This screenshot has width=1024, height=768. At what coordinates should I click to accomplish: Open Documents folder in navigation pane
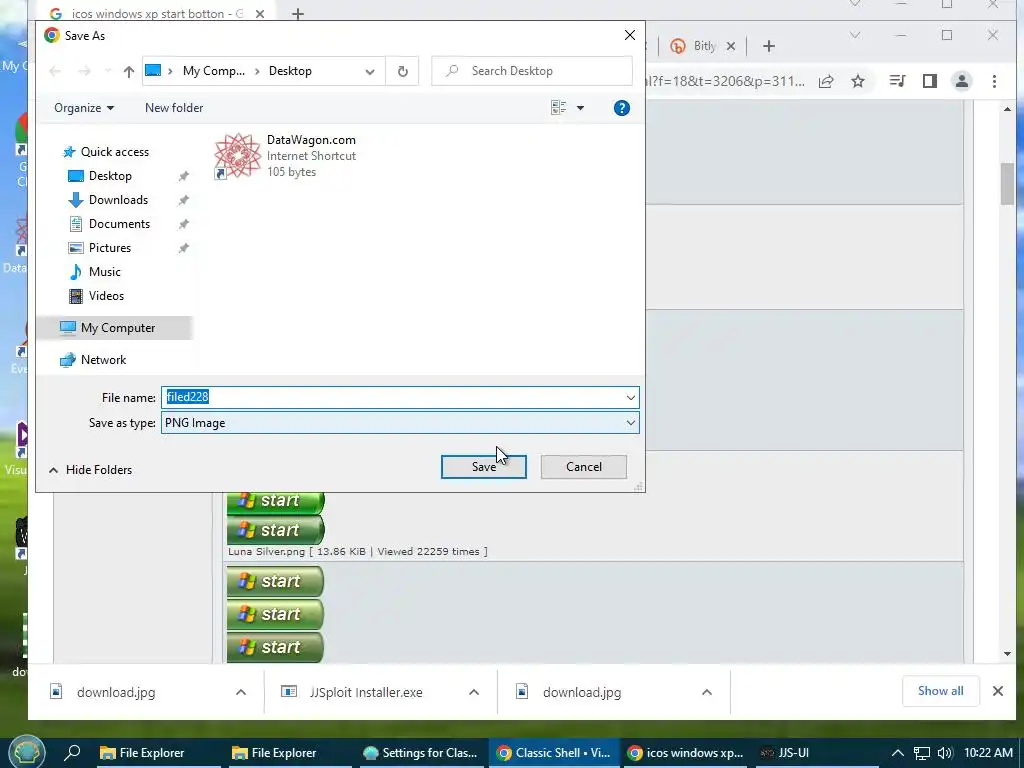119,224
